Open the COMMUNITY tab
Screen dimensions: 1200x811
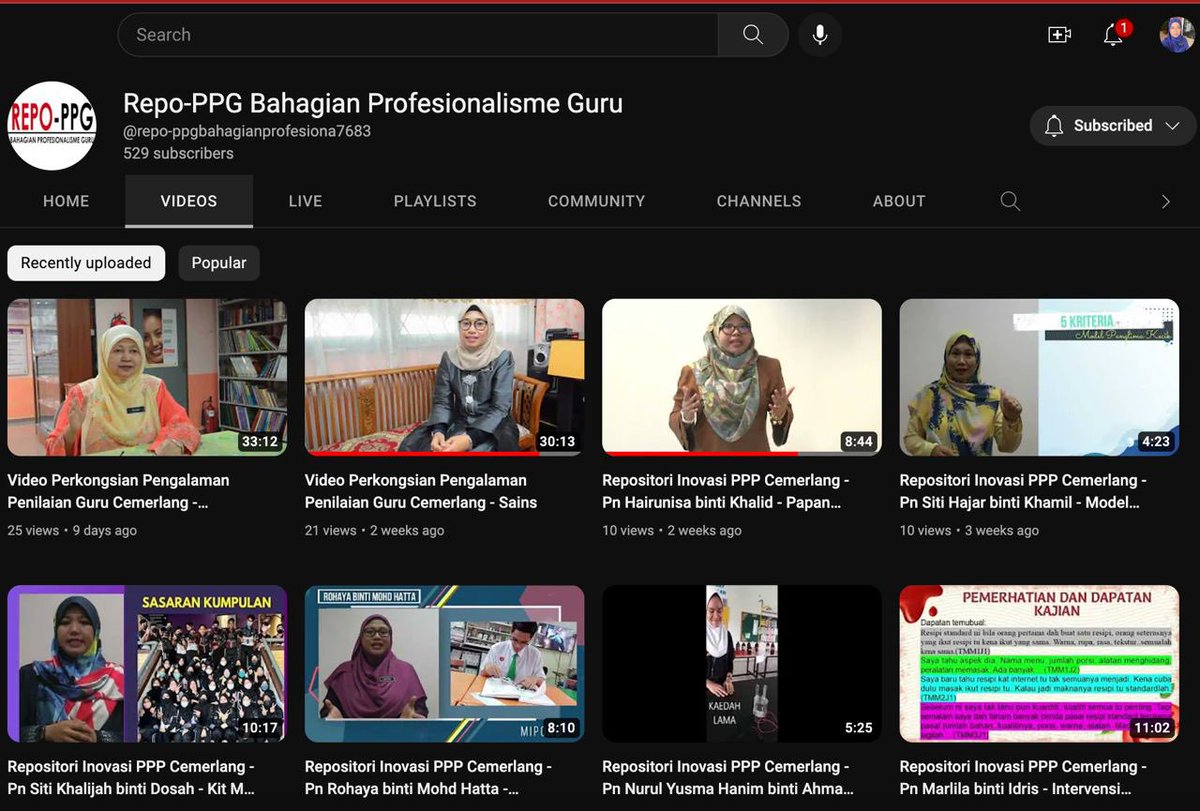596,201
